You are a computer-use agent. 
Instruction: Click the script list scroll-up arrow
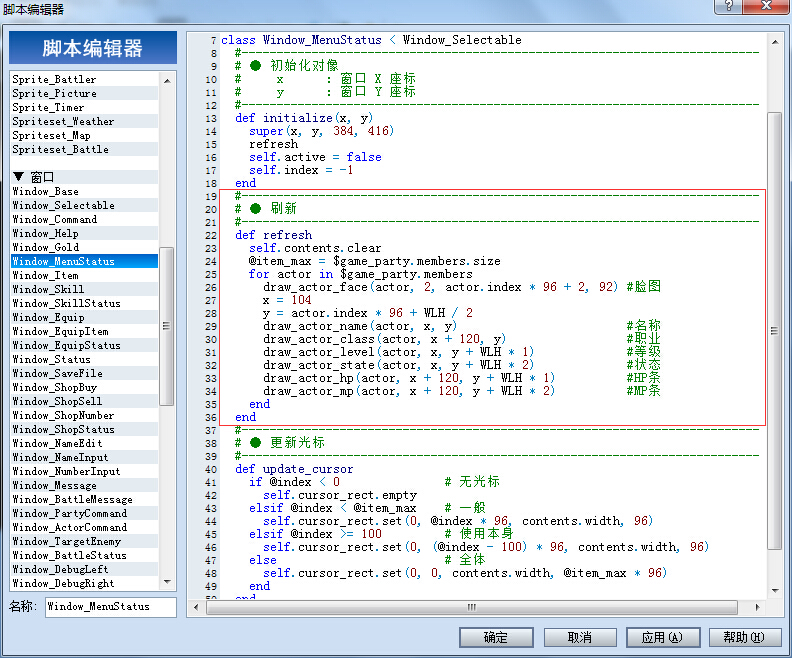coord(167,80)
